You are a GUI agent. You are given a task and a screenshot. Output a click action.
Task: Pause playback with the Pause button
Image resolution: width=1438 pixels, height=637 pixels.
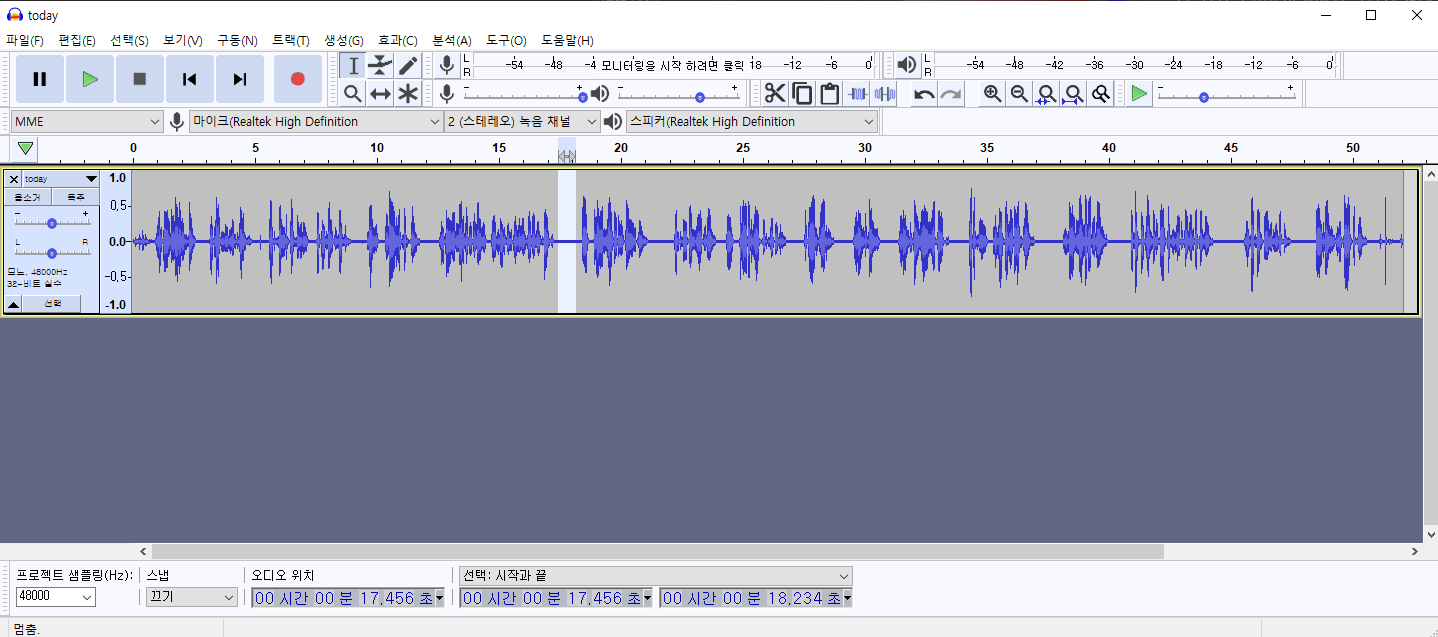40,79
